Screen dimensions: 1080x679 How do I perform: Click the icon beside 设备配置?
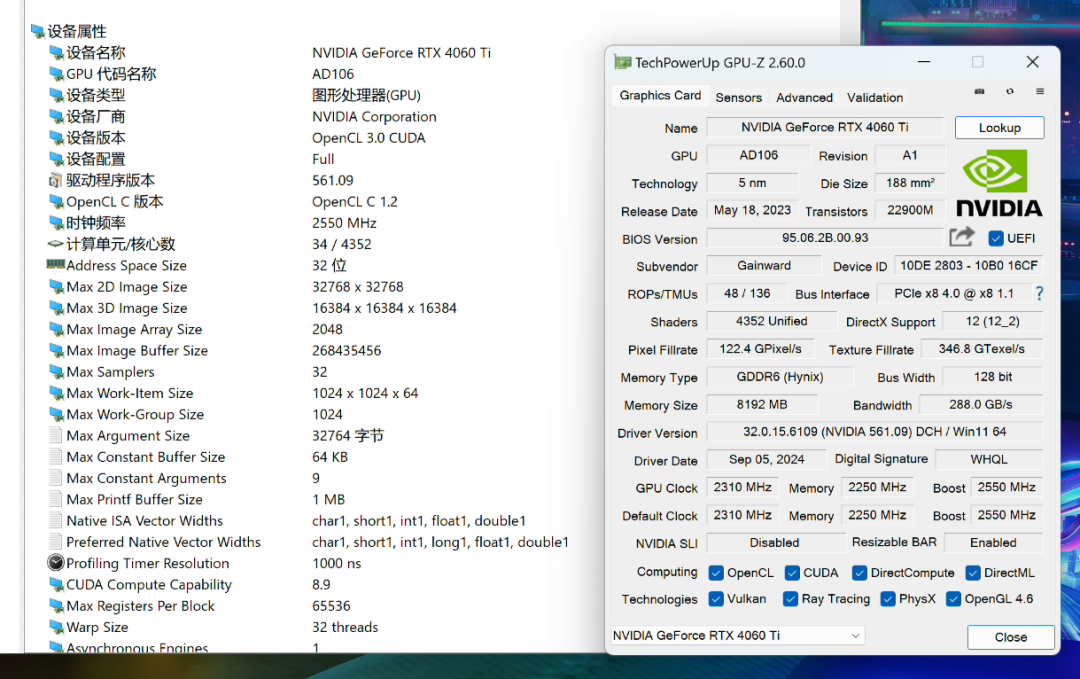coord(56,159)
